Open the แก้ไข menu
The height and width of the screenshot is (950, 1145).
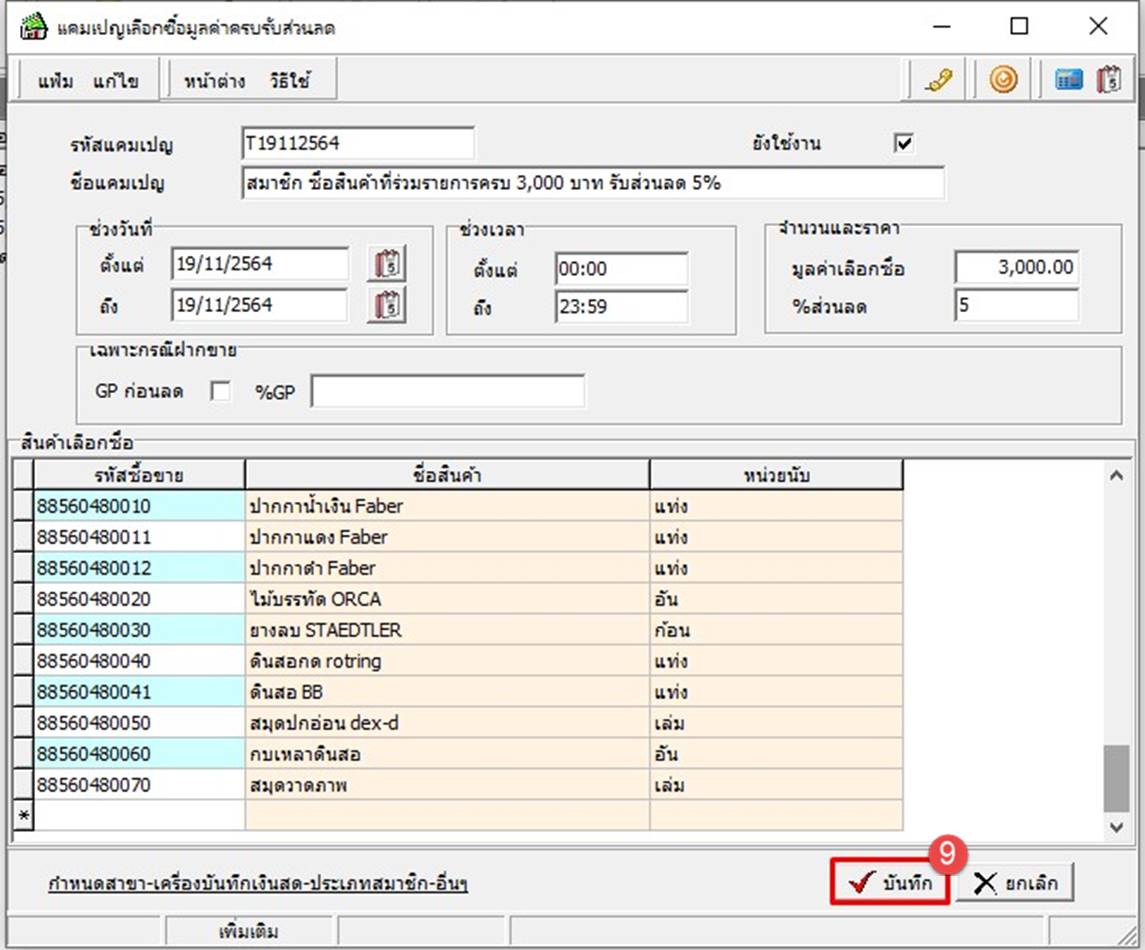(x=116, y=81)
